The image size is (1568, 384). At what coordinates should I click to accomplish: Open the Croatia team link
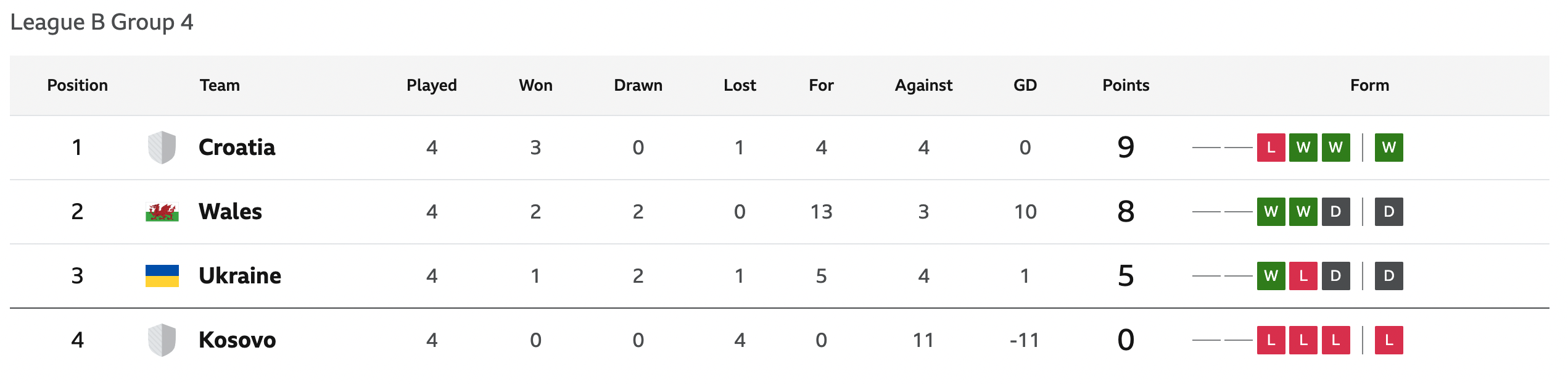click(237, 148)
